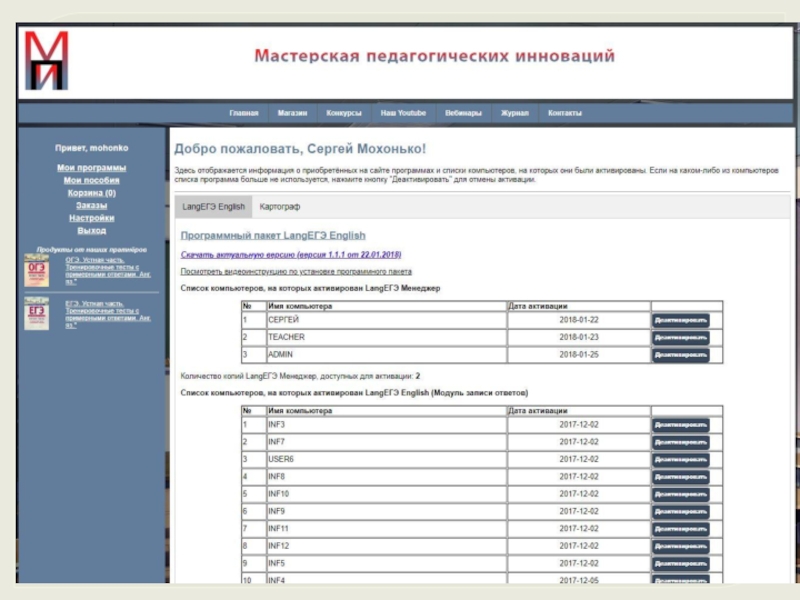Open Мои программы sidebar link
The height and width of the screenshot is (600, 800).
tap(91, 168)
